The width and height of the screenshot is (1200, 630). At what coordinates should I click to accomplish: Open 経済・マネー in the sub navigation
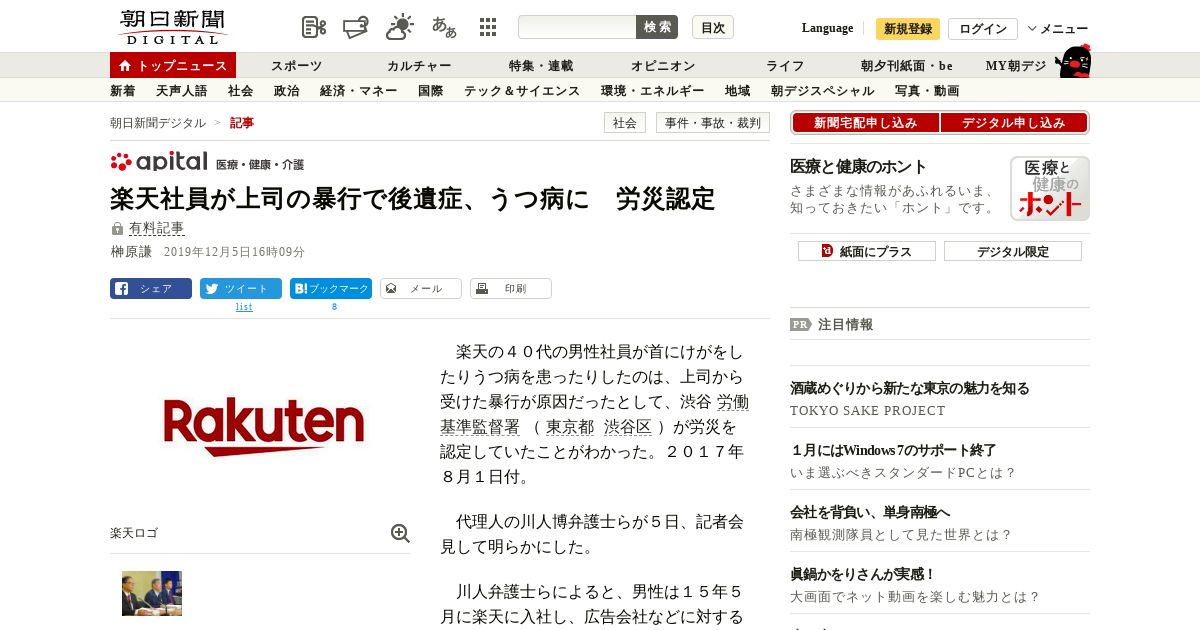(359, 91)
